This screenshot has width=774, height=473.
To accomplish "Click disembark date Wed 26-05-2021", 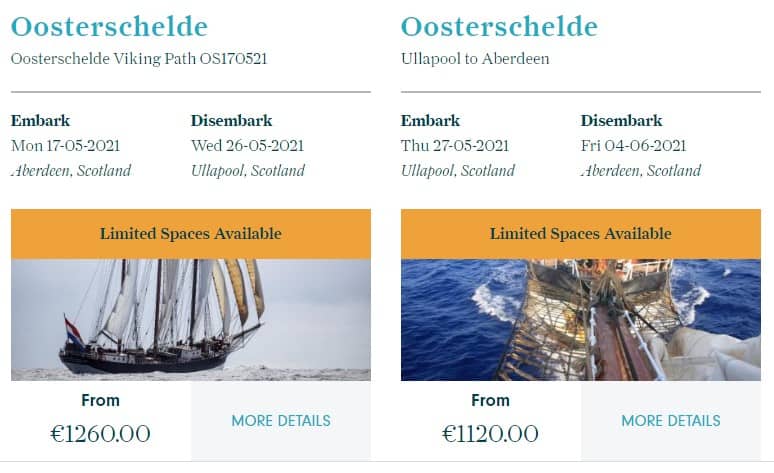I will (247, 146).
